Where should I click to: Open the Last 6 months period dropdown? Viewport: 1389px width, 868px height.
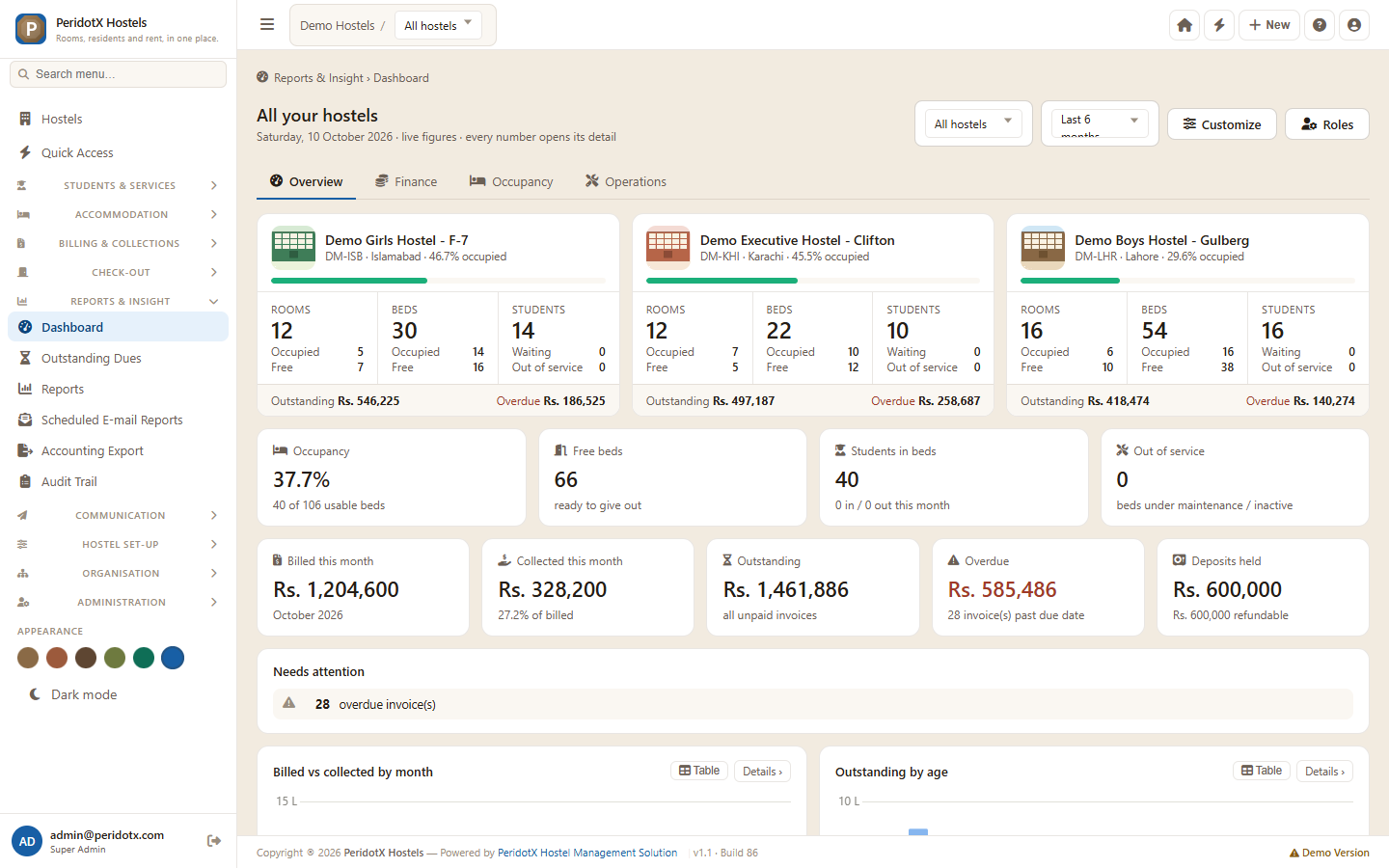click(1100, 123)
